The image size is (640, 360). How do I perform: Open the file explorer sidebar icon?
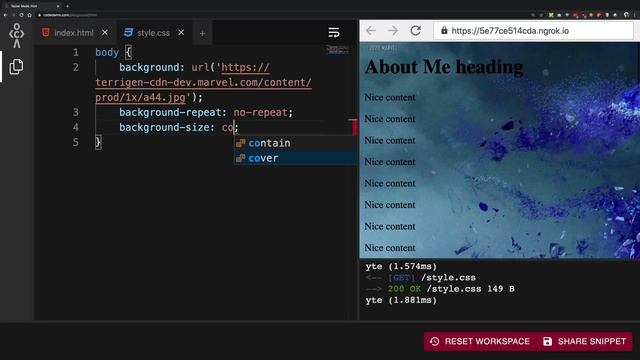click(x=16, y=67)
